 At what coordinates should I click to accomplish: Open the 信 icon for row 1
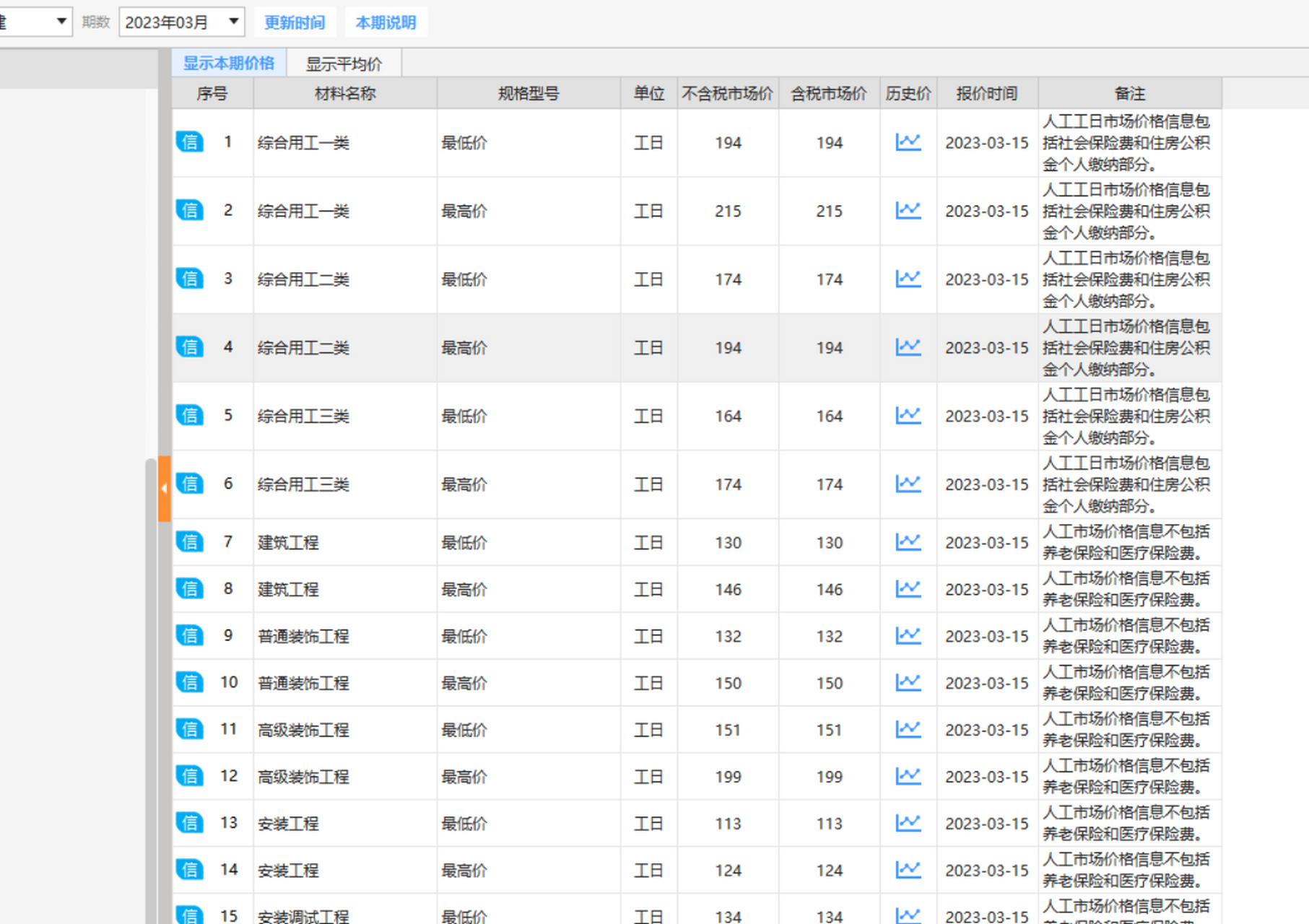190,141
